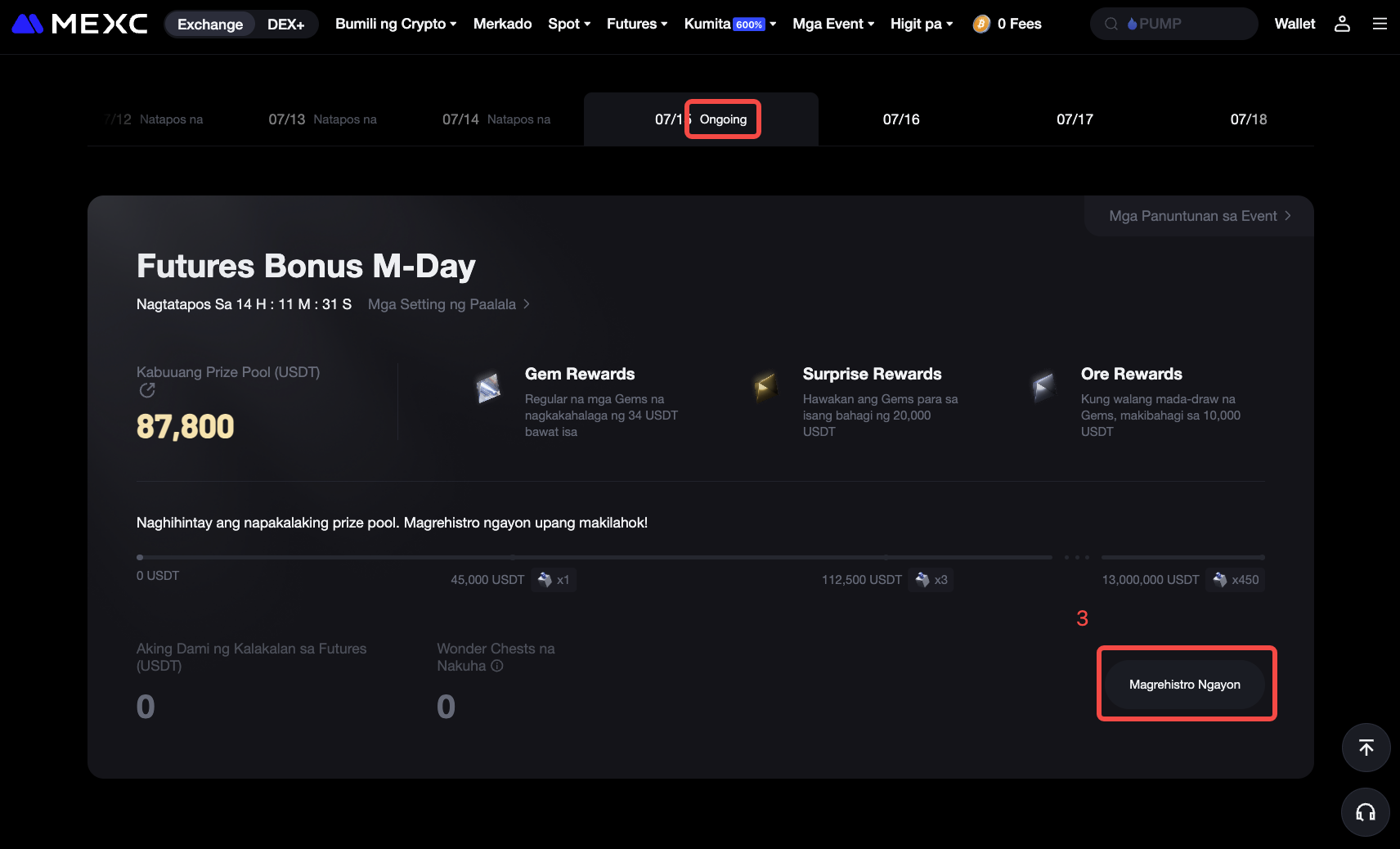Expand the Futures dropdown menu
The image size is (1400, 849).
pyautogui.click(x=637, y=24)
